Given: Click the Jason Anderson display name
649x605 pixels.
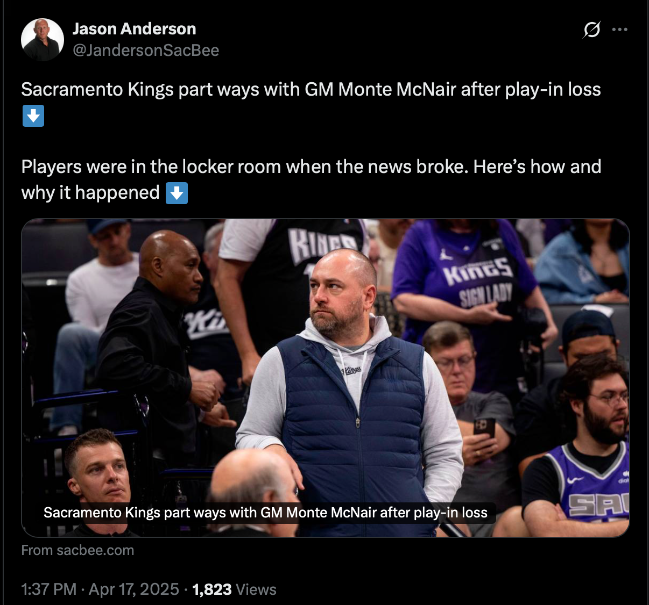Looking at the screenshot, I should [134, 29].
